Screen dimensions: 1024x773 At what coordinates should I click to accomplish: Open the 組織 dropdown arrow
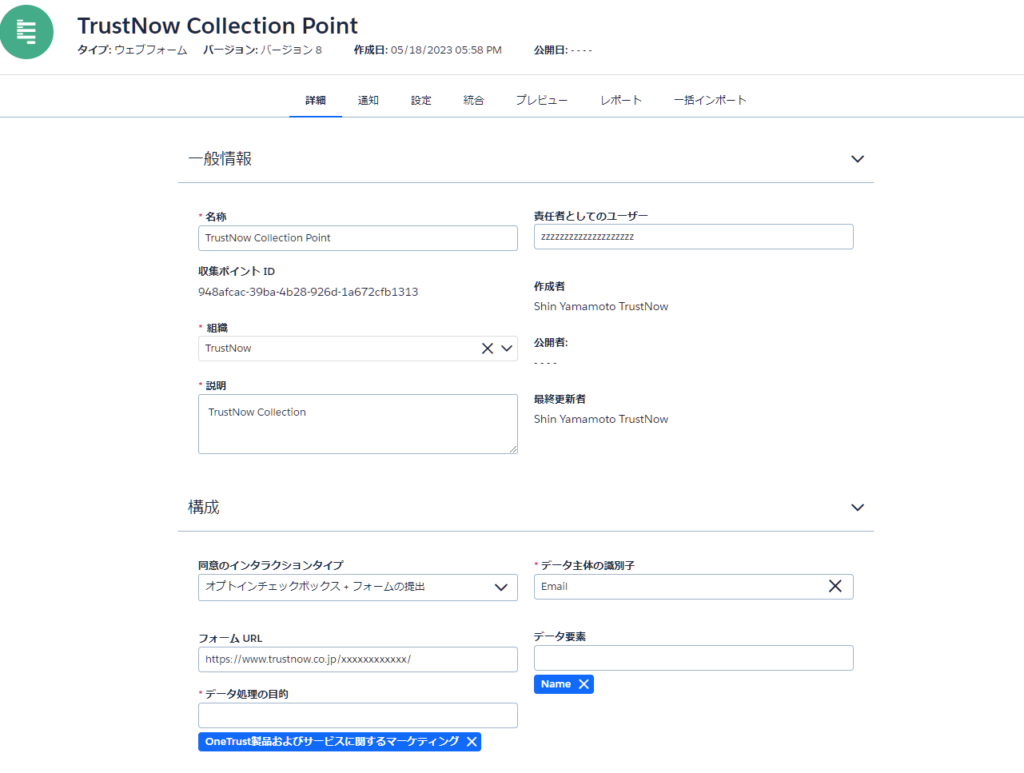tap(506, 348)
